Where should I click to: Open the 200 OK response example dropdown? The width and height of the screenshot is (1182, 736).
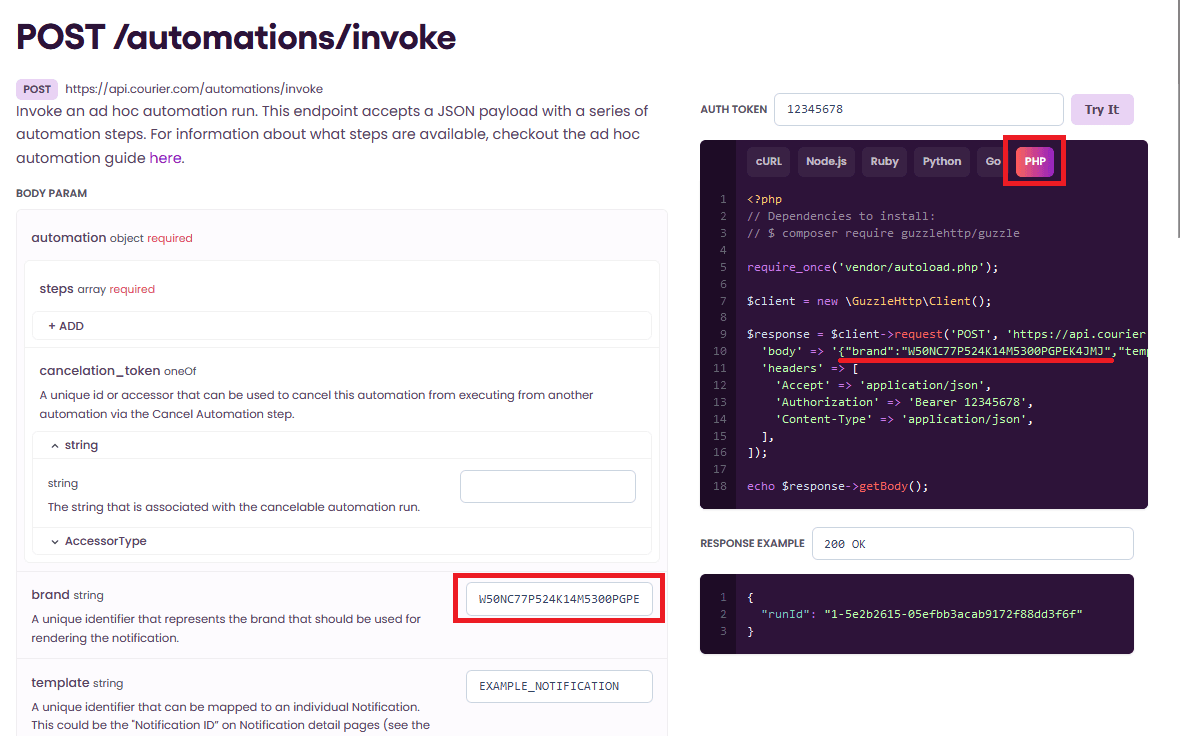(x=972, y=544)
